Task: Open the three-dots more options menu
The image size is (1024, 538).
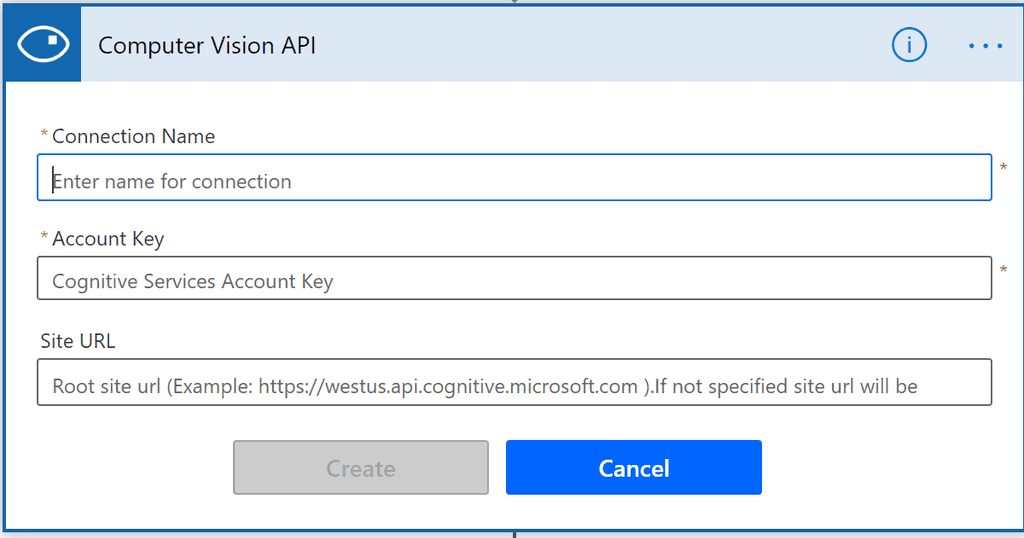Action: coord(985,46)
